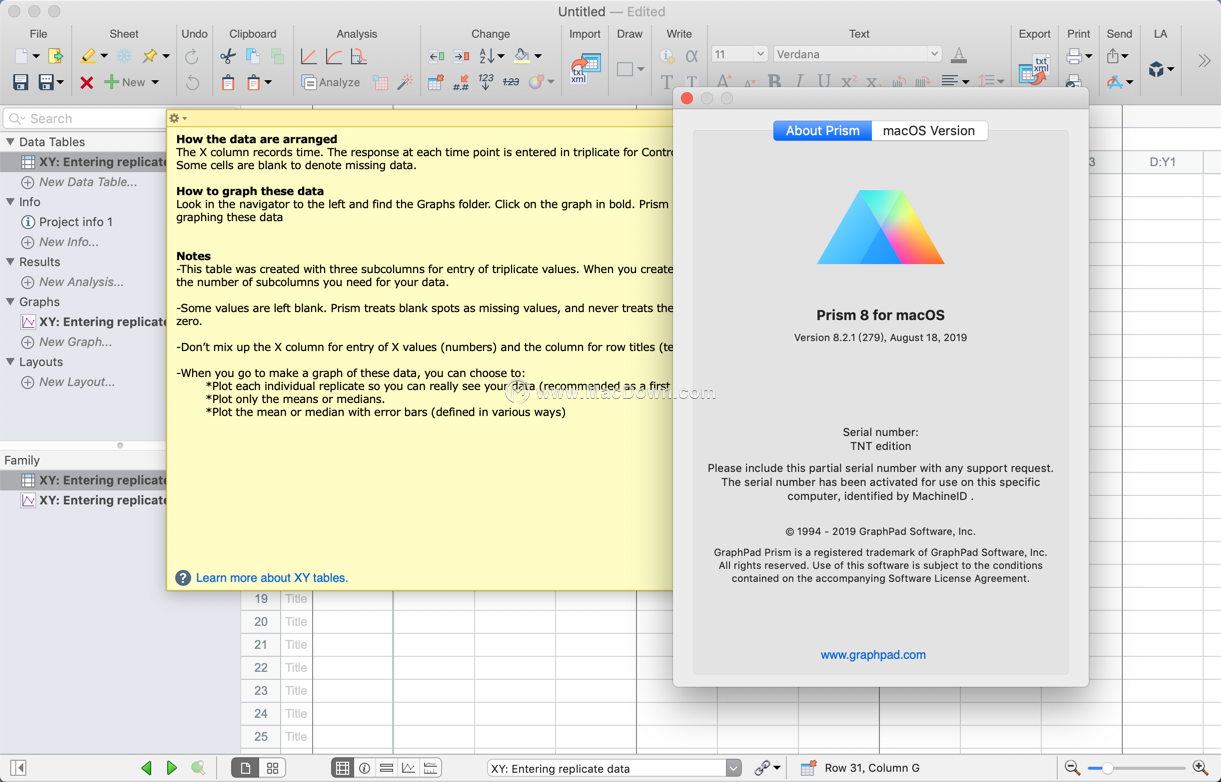Click the Paste clipboard icon

pos(228,82)
